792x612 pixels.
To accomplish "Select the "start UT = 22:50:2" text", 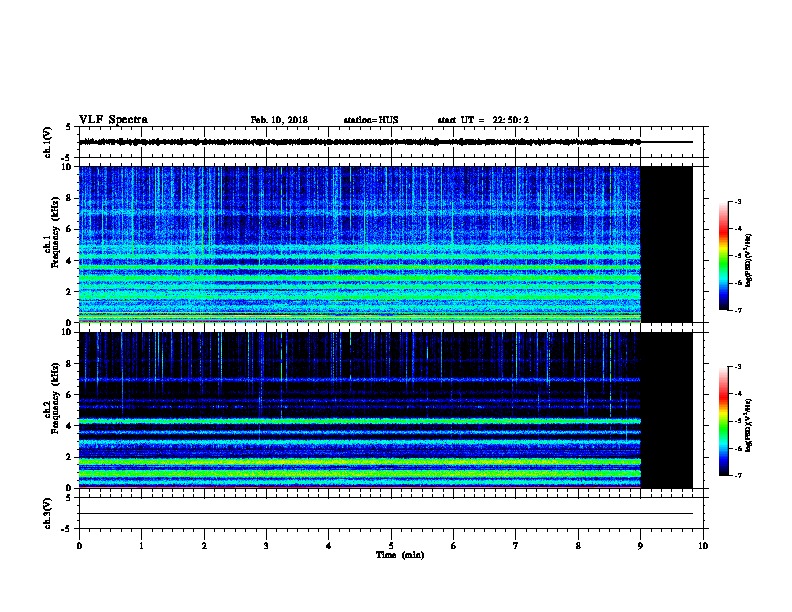I will [483, 120].
